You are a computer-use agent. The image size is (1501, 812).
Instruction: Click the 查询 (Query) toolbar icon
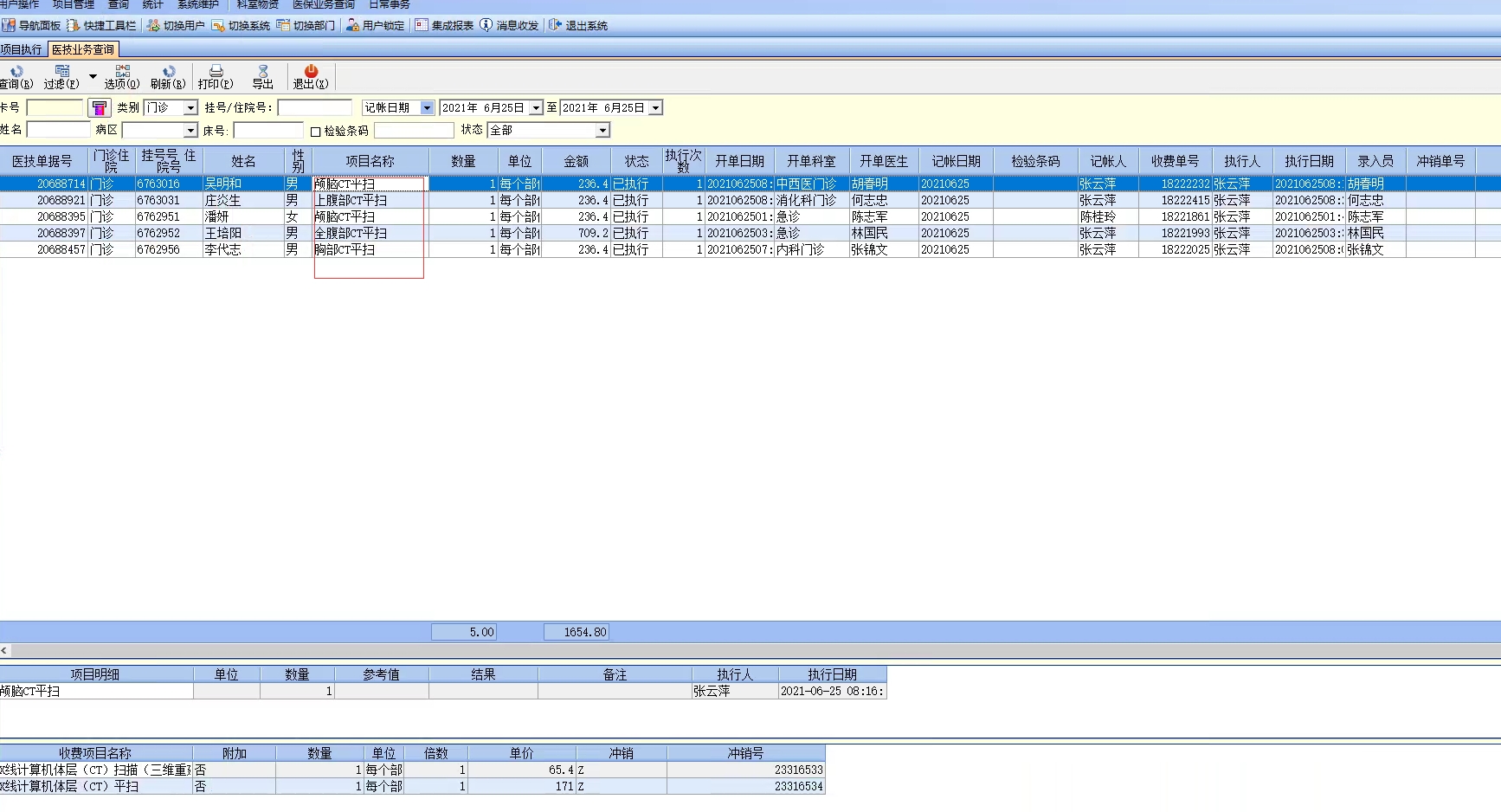(16, 76)
